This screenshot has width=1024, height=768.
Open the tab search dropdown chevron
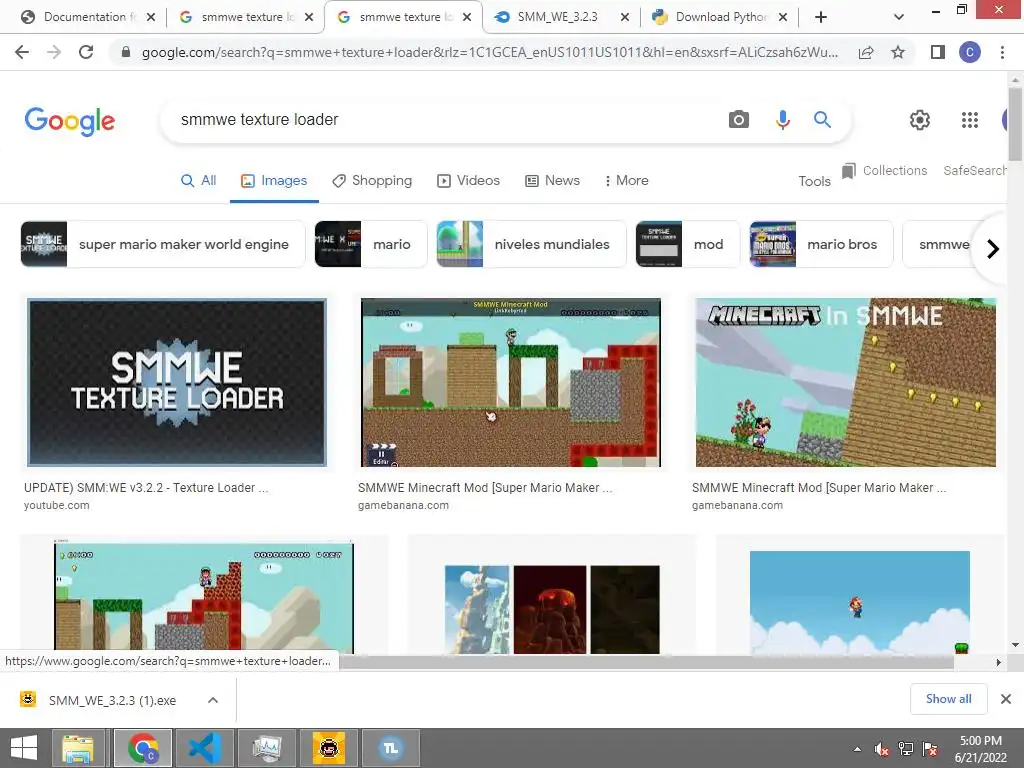coord(899,18)
